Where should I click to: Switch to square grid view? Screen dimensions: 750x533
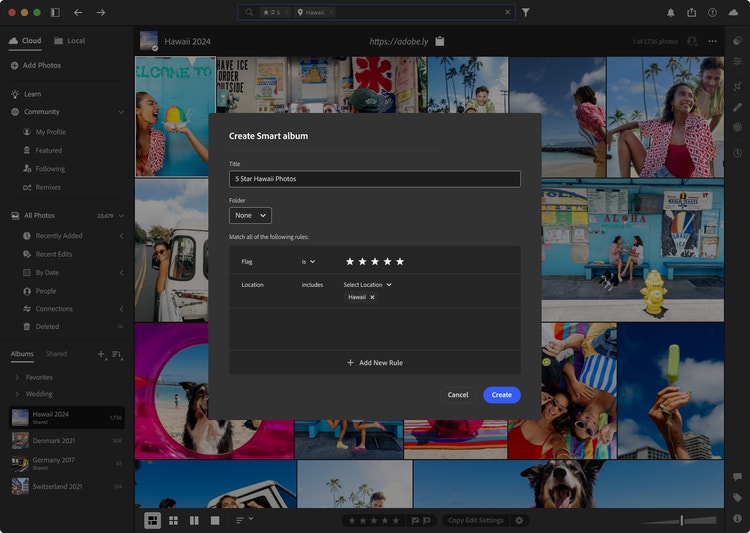tap(174, 520)
